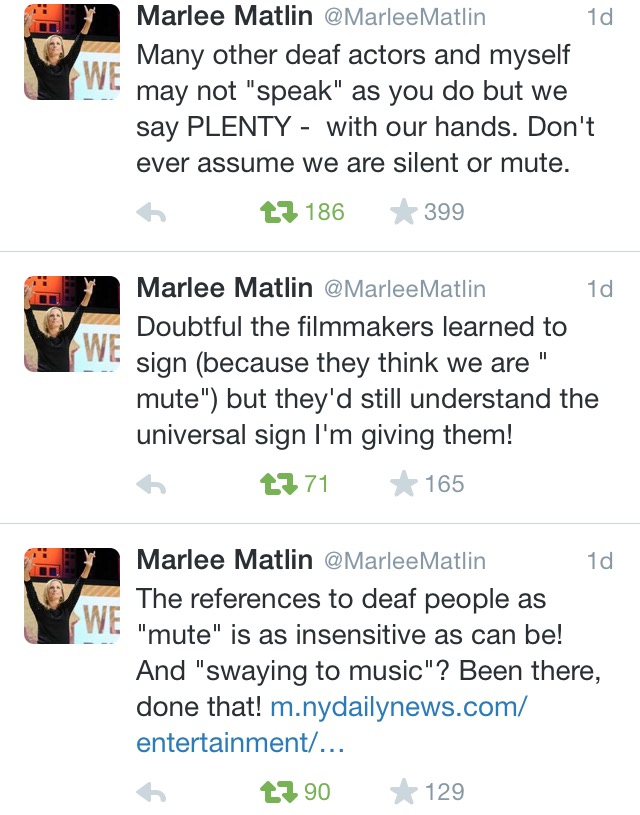640x815 pixels.
Task: Tap @MarleeMatlin handle on second tweet
Action: point(405,289)
